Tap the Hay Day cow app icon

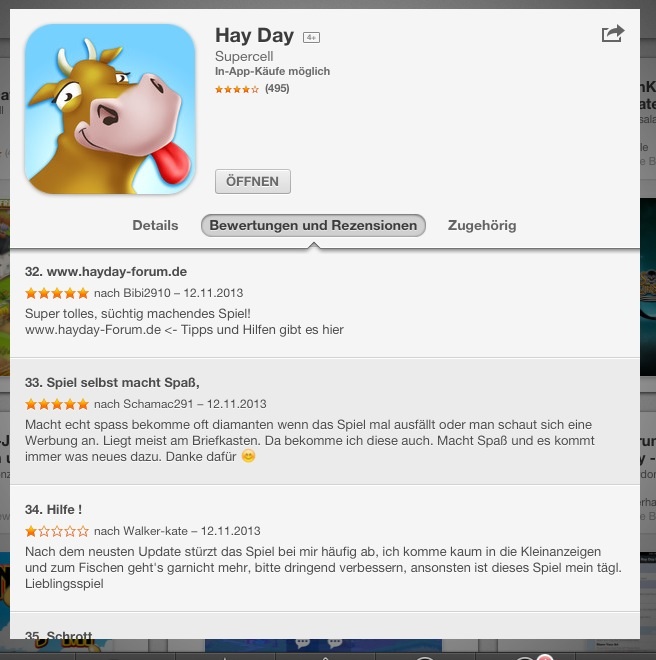(x=110, y=109)
